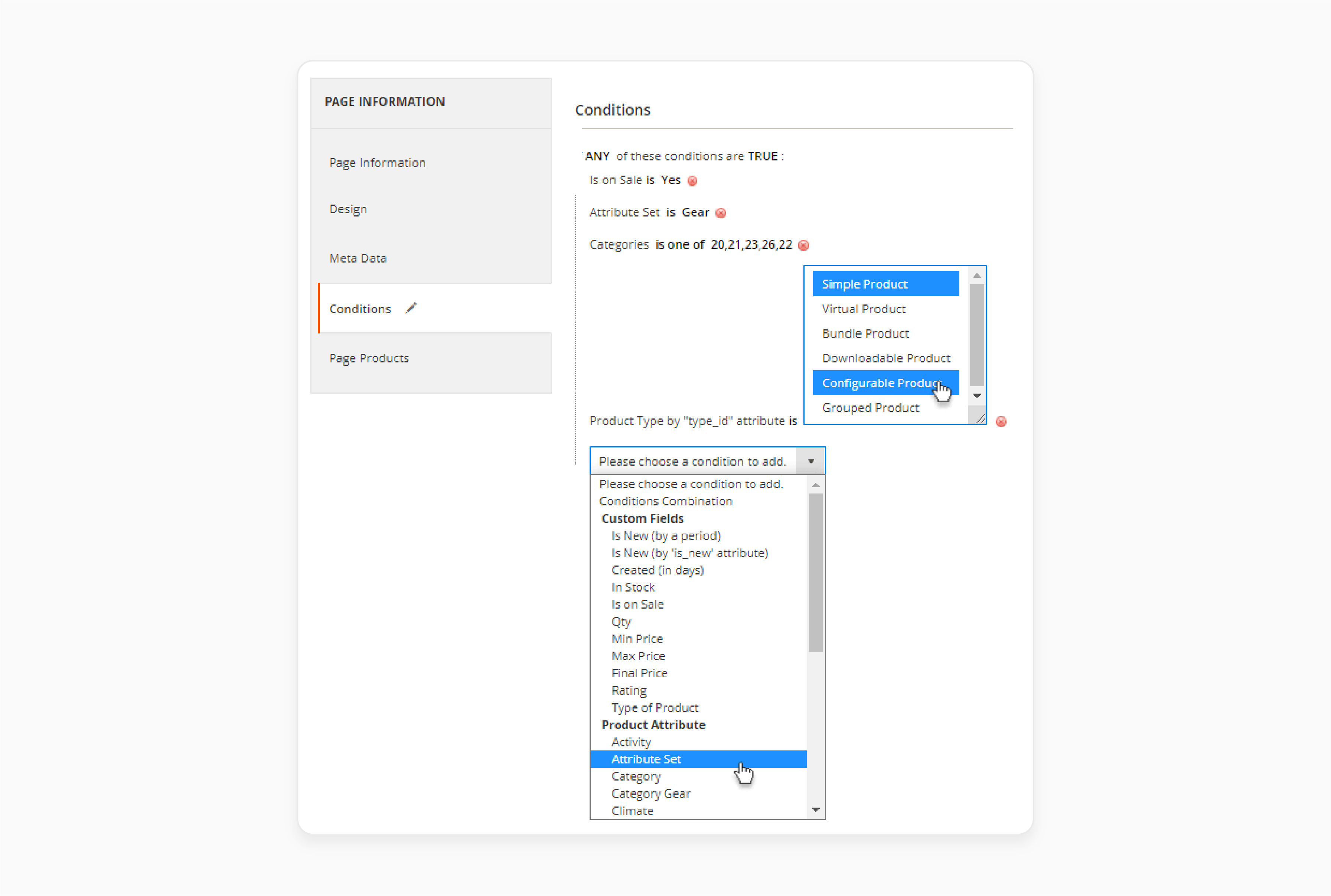Screen dimensions: 1331x896
Task: Remove the 'Attribute Set is Gear' condition
Action: [721, 213]
